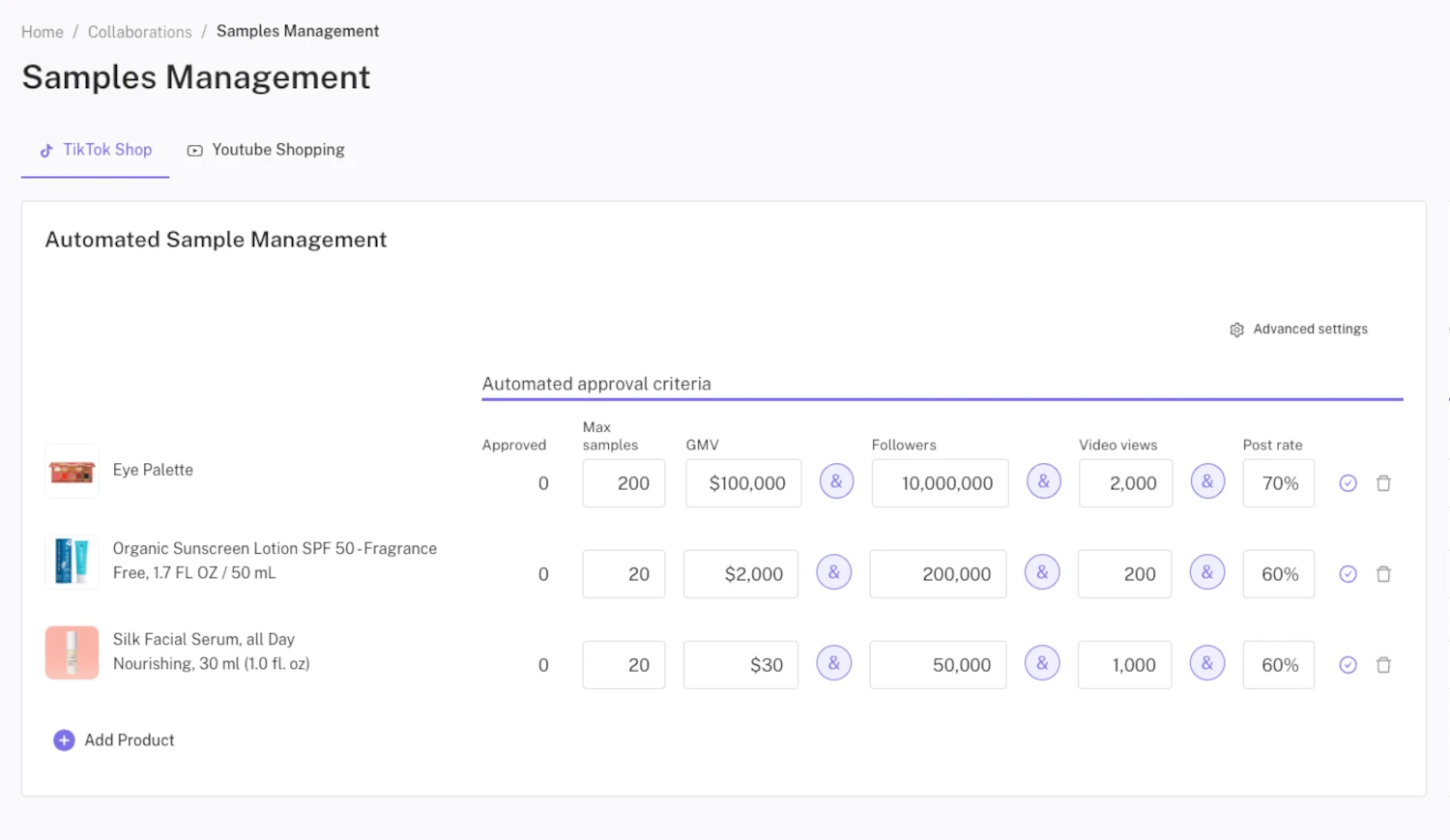1450x840 pixels.
Task: Switch to the TikTok Shop tab
Action: (x=96, y=150)
